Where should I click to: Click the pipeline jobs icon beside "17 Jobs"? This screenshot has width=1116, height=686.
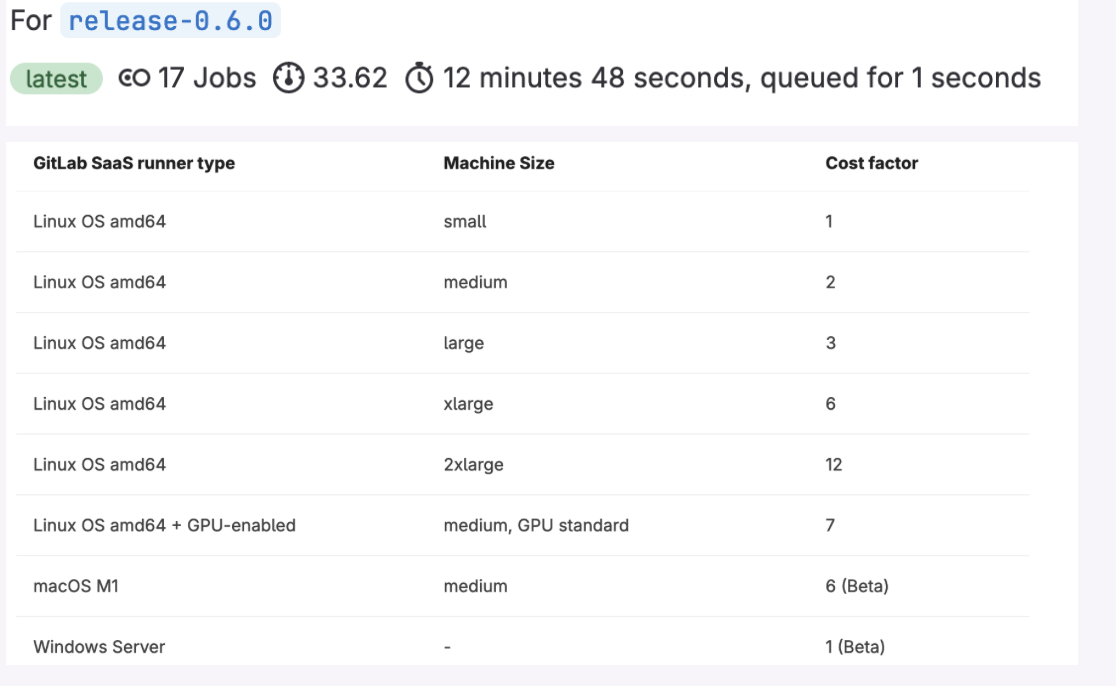pos(134,78)
